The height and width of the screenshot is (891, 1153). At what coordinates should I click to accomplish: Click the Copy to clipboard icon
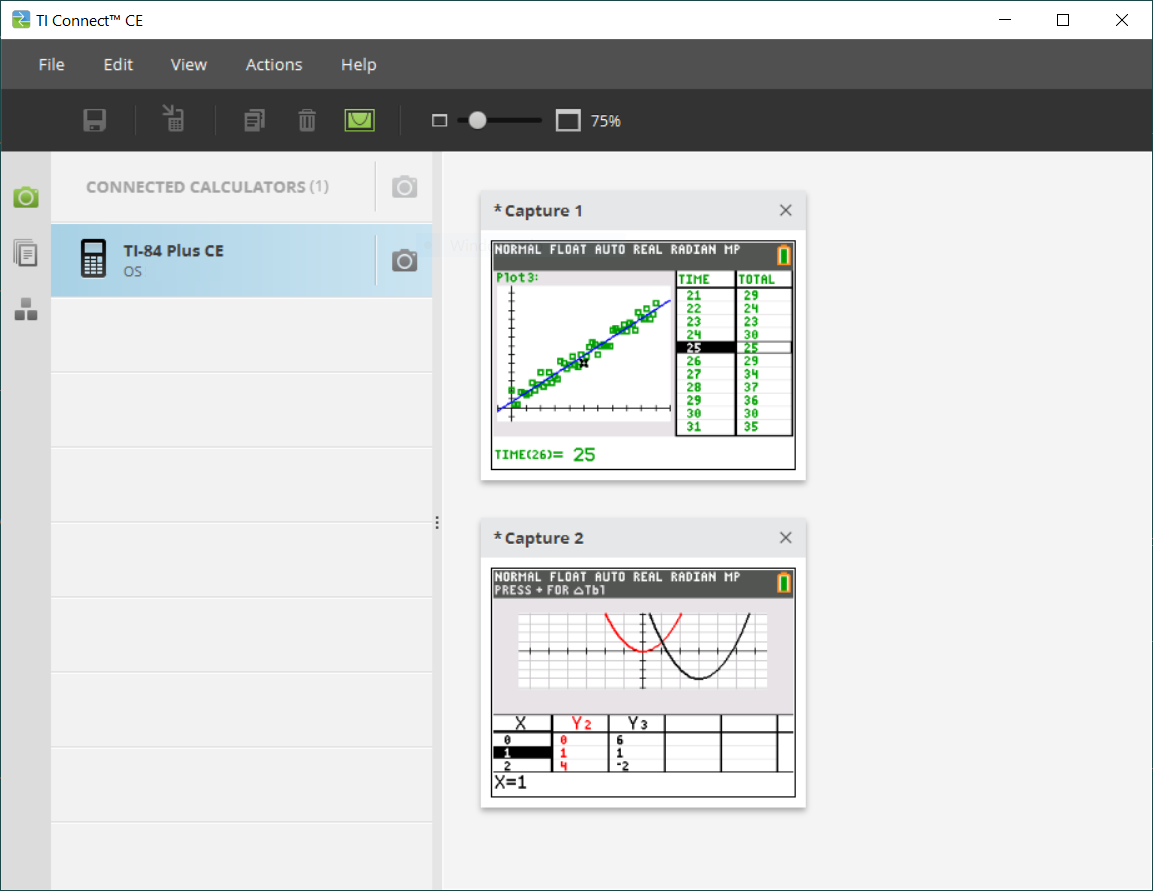point(255,121)
